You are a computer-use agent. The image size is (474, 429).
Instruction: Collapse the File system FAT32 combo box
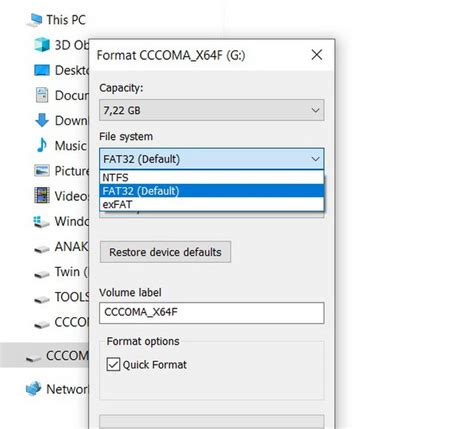pos(212,159)
